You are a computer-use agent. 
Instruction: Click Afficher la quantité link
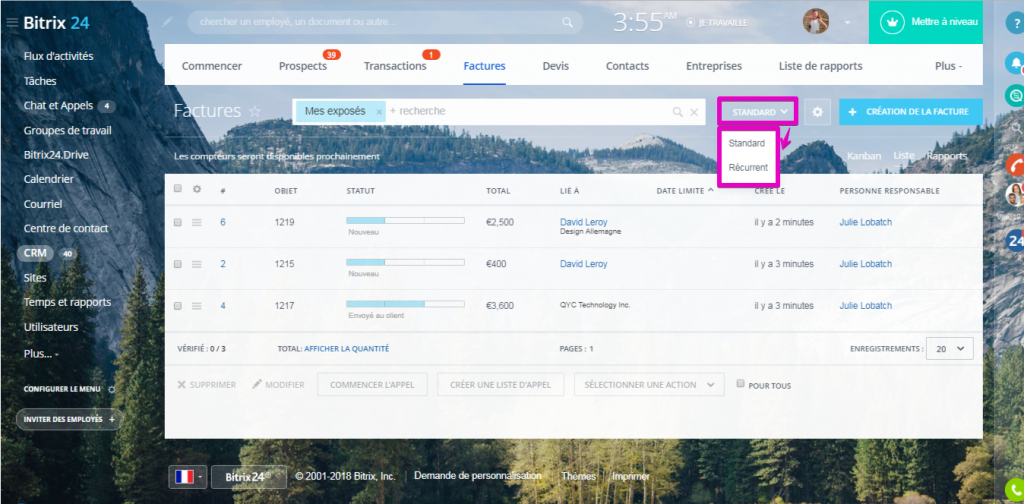pos(347,349)
